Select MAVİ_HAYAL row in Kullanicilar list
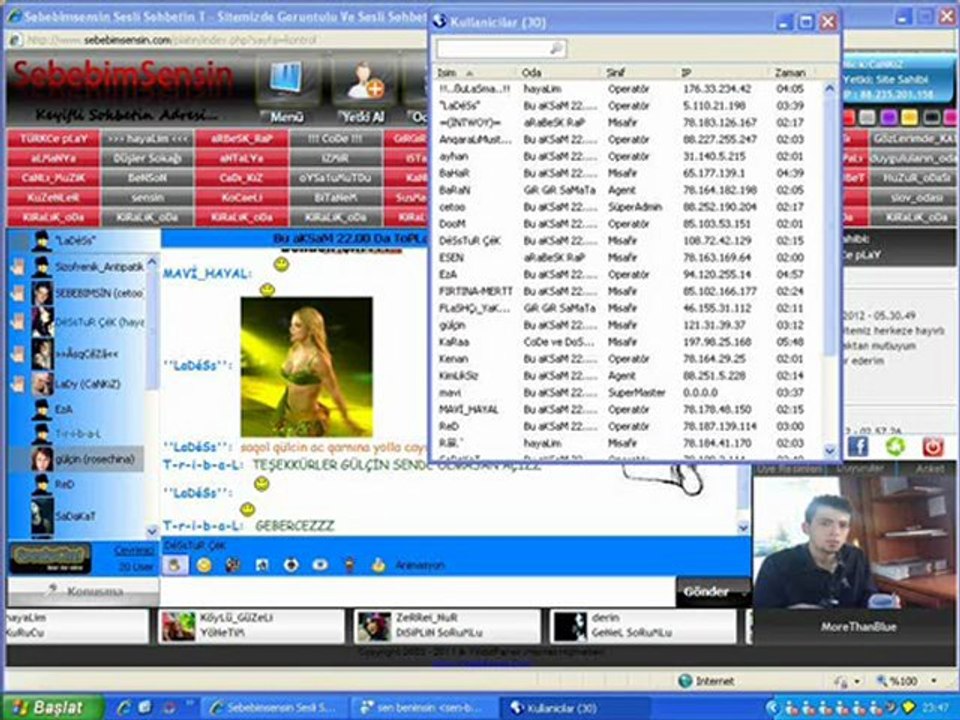The height and width of the screenshot is (720, 960). coord(628,410)
